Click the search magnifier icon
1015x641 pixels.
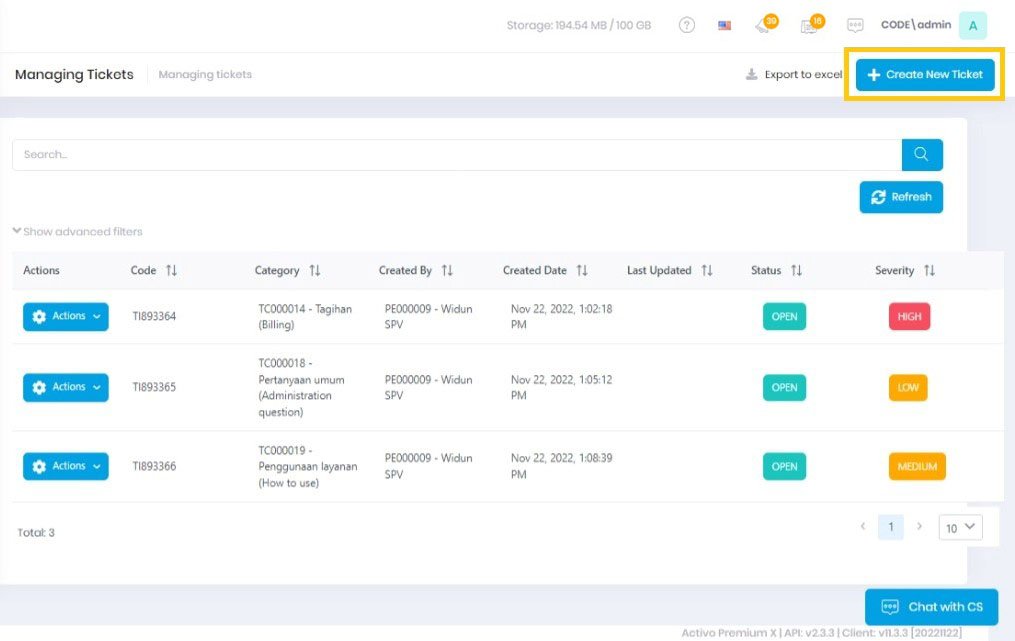coord(921,154)
